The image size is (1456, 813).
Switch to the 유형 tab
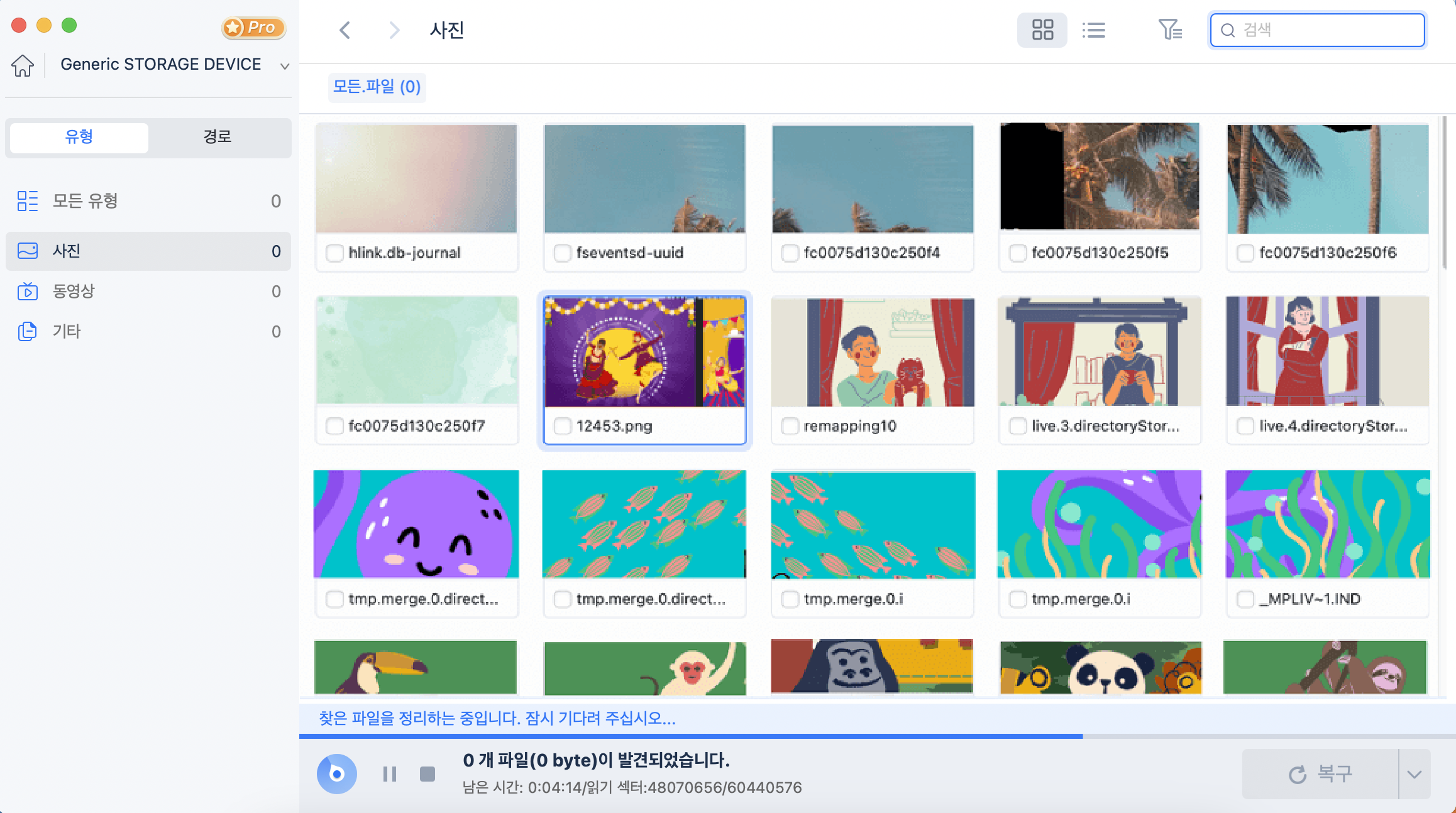(x=77, y=138)
